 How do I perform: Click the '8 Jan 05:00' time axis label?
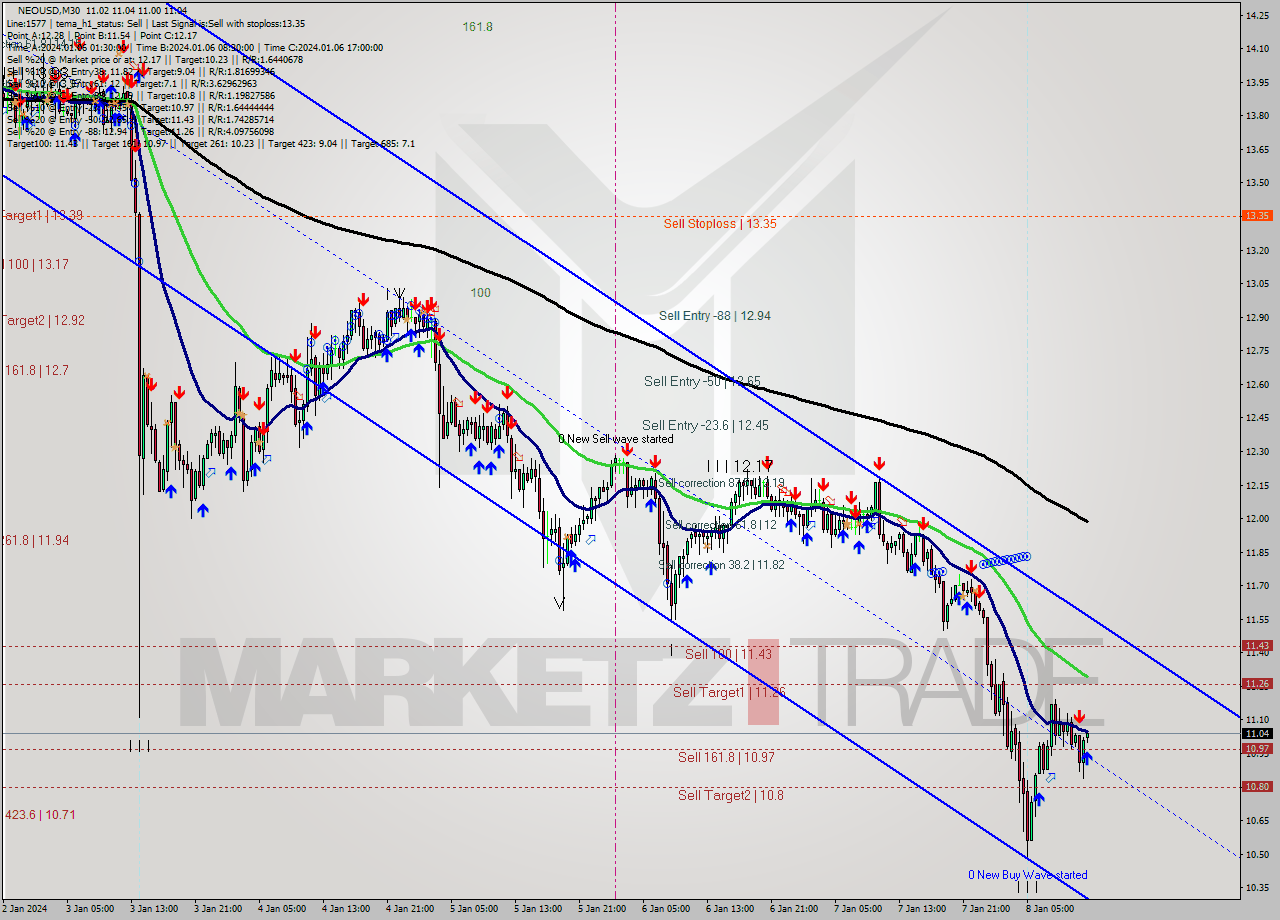[1052, 909]
